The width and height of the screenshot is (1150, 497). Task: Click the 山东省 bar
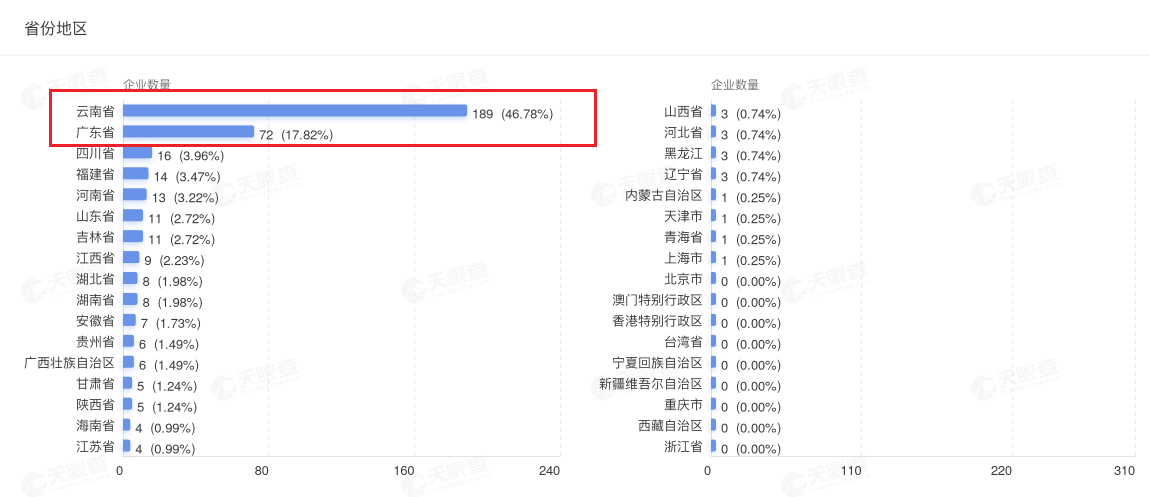(133, 216)
